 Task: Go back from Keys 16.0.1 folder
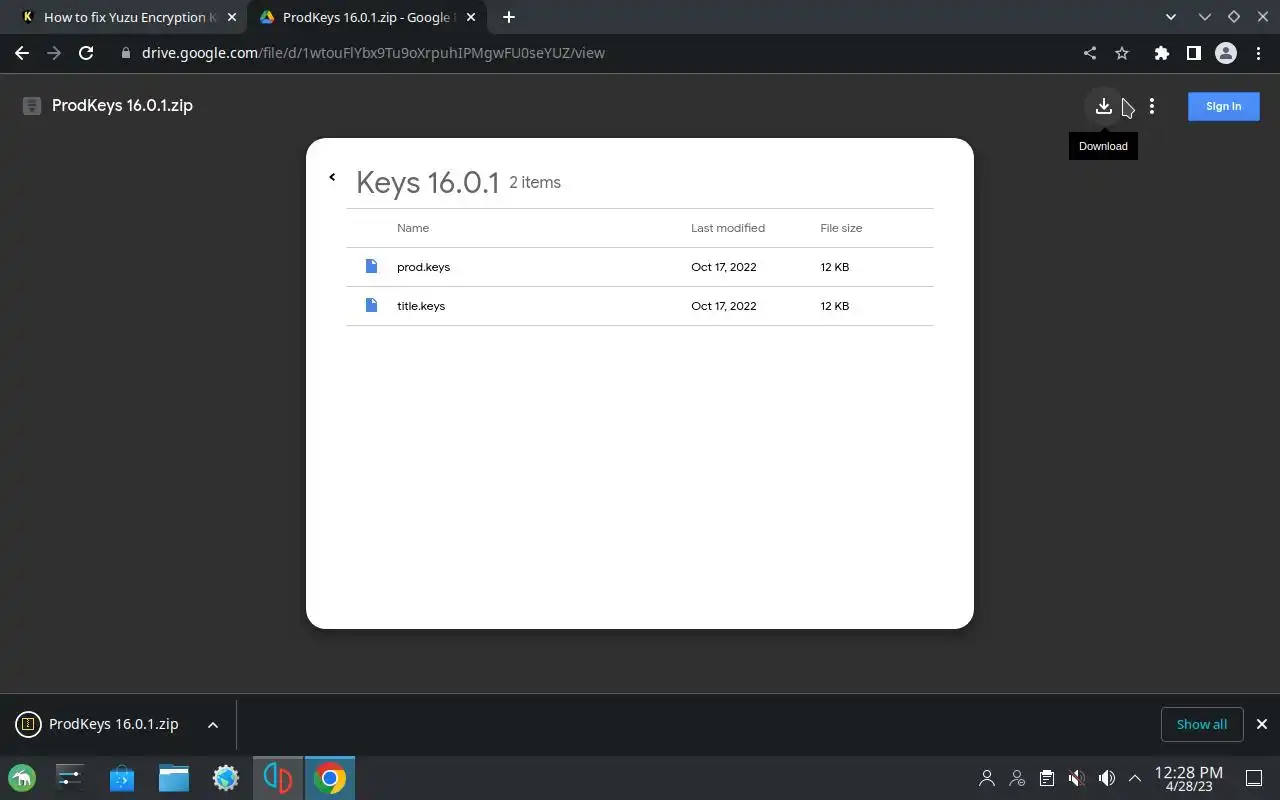pyautogui.click(x=332, y=177)
